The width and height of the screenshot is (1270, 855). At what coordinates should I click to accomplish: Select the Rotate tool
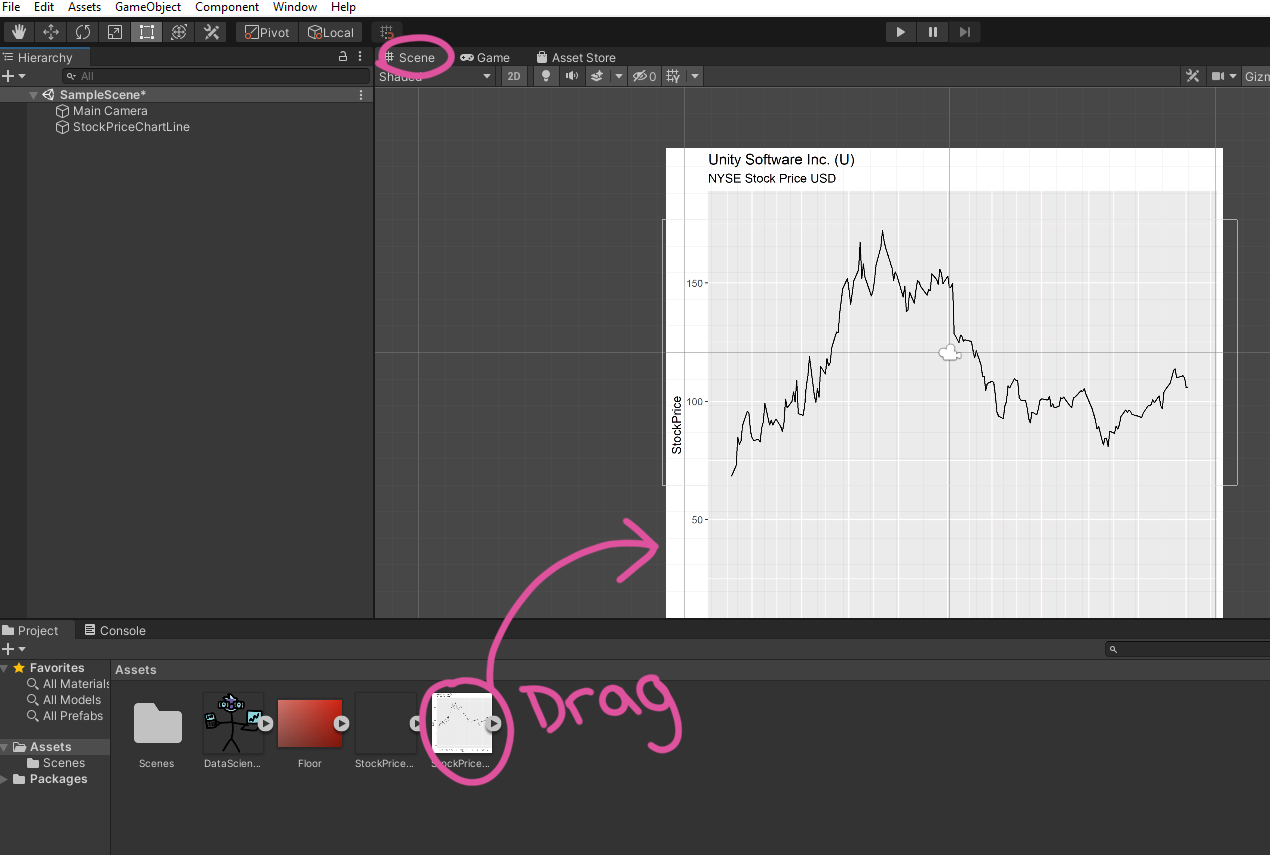tap(83, 32)
